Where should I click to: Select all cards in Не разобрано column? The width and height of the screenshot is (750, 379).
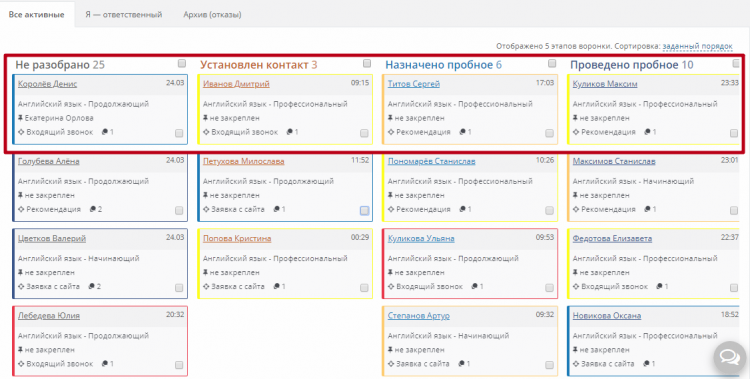click(182, 63)
